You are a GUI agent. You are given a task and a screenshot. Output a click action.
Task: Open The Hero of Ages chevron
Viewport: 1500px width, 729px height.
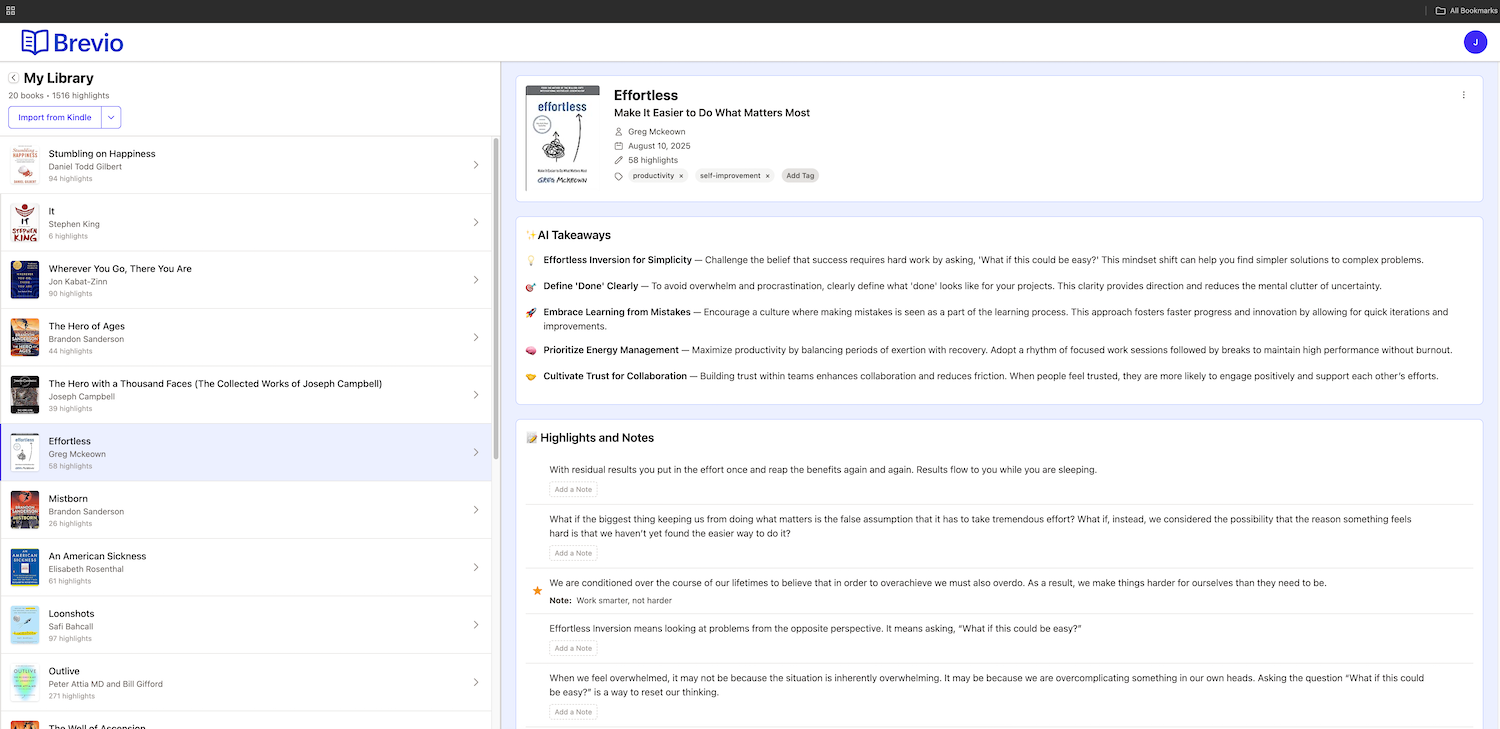click(x=476, y=338)
